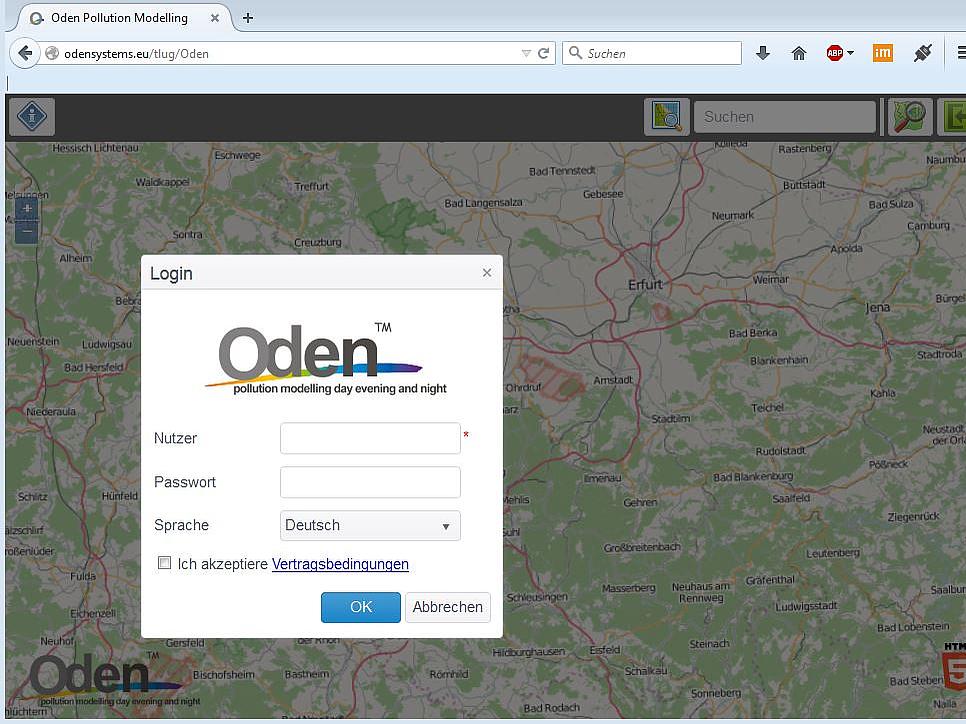The width and height of the screenshot is (966, 724).
Task: Click the Hildburghausen label on the map
Action: (x=529, y=652)
